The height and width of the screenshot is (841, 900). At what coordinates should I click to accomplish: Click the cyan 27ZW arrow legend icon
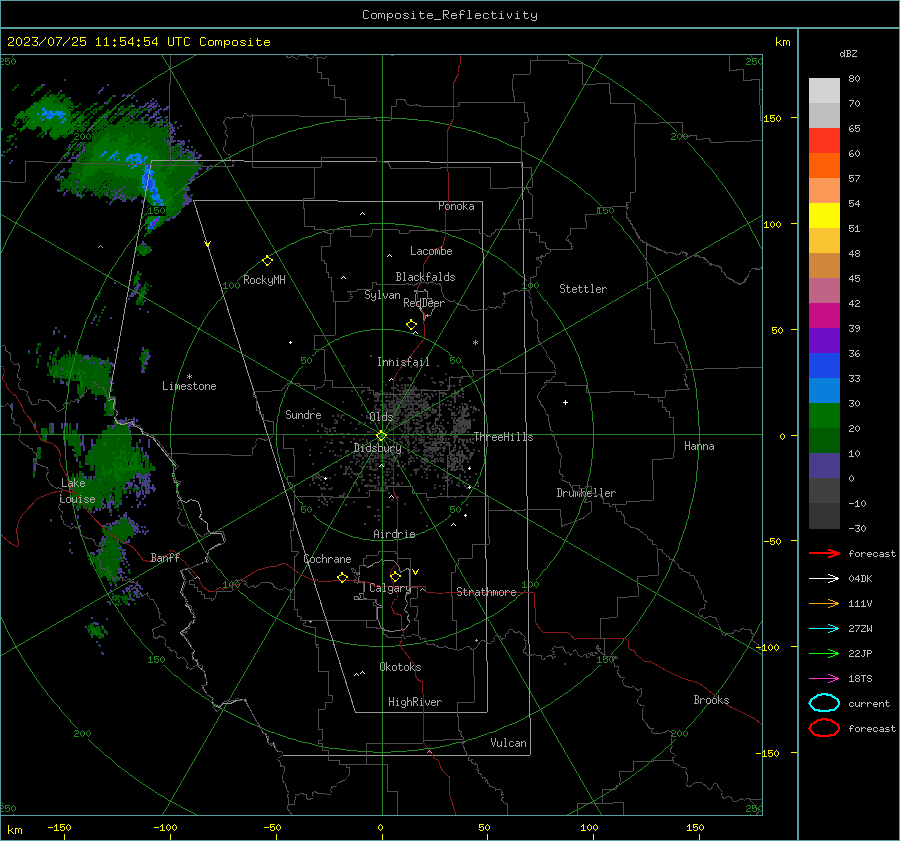(824, 629)
